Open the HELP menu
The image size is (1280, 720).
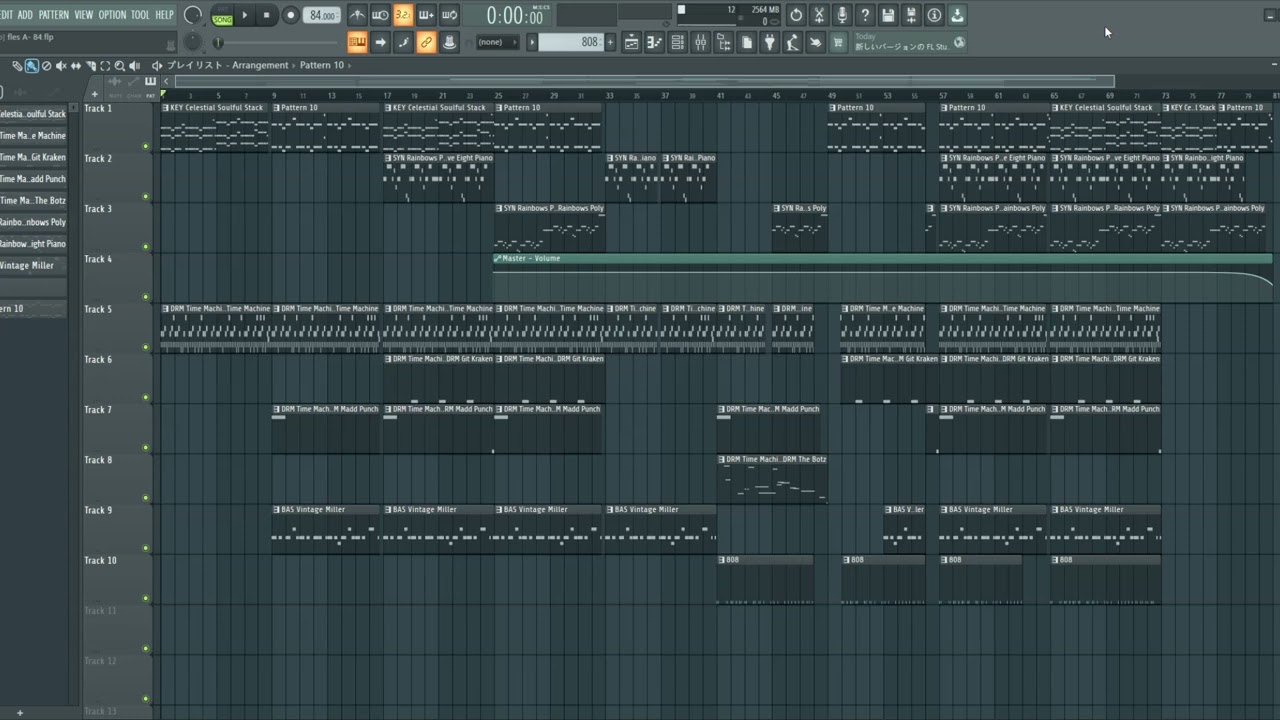coord(164,15)
